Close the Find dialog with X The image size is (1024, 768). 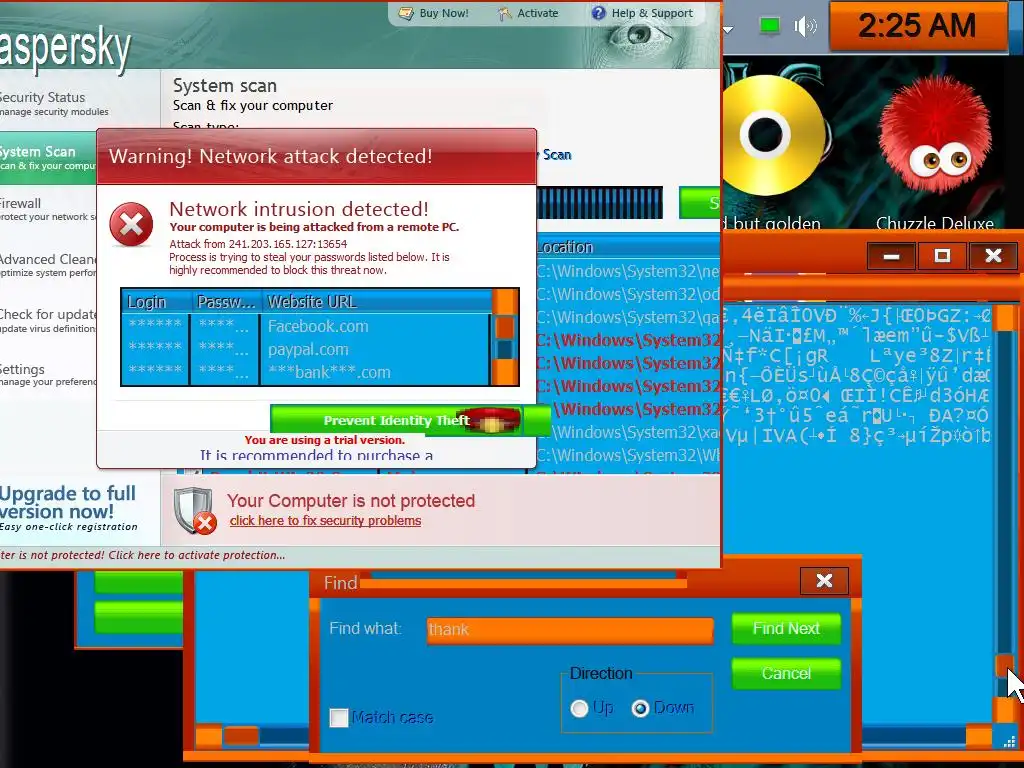[x=824, y=581]
